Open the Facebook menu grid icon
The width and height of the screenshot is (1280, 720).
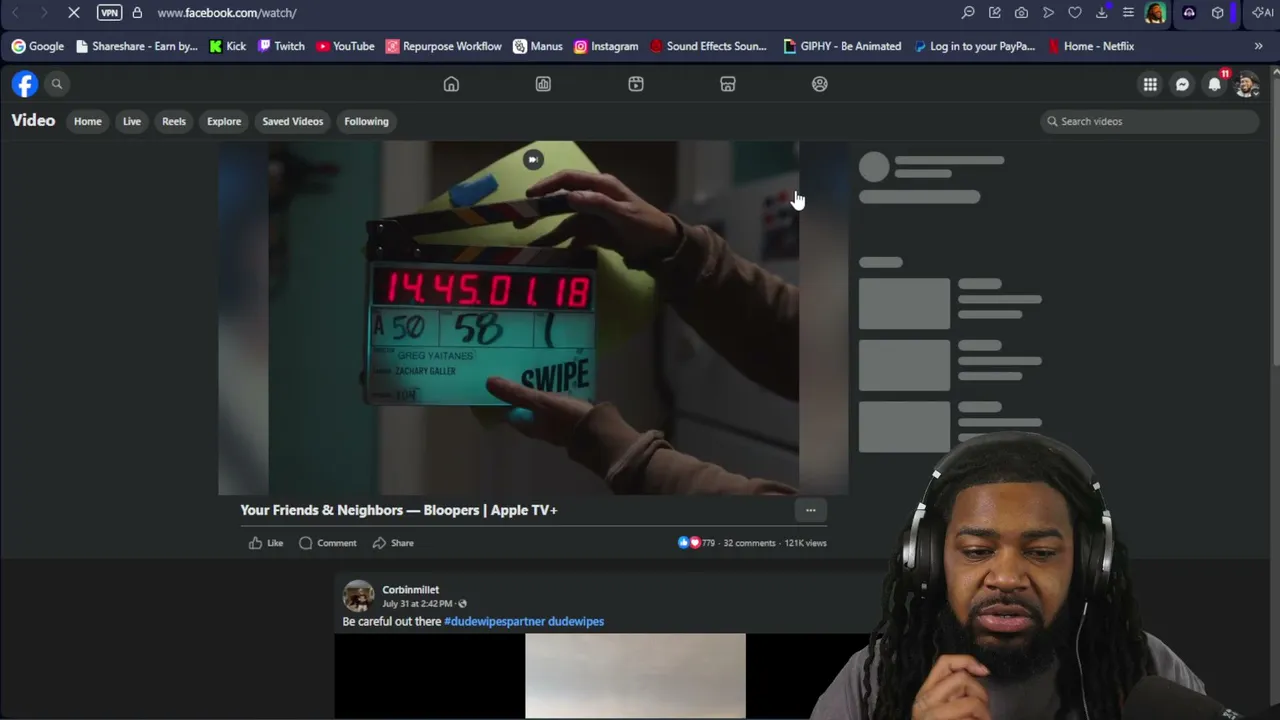[x=1150, y=85]
